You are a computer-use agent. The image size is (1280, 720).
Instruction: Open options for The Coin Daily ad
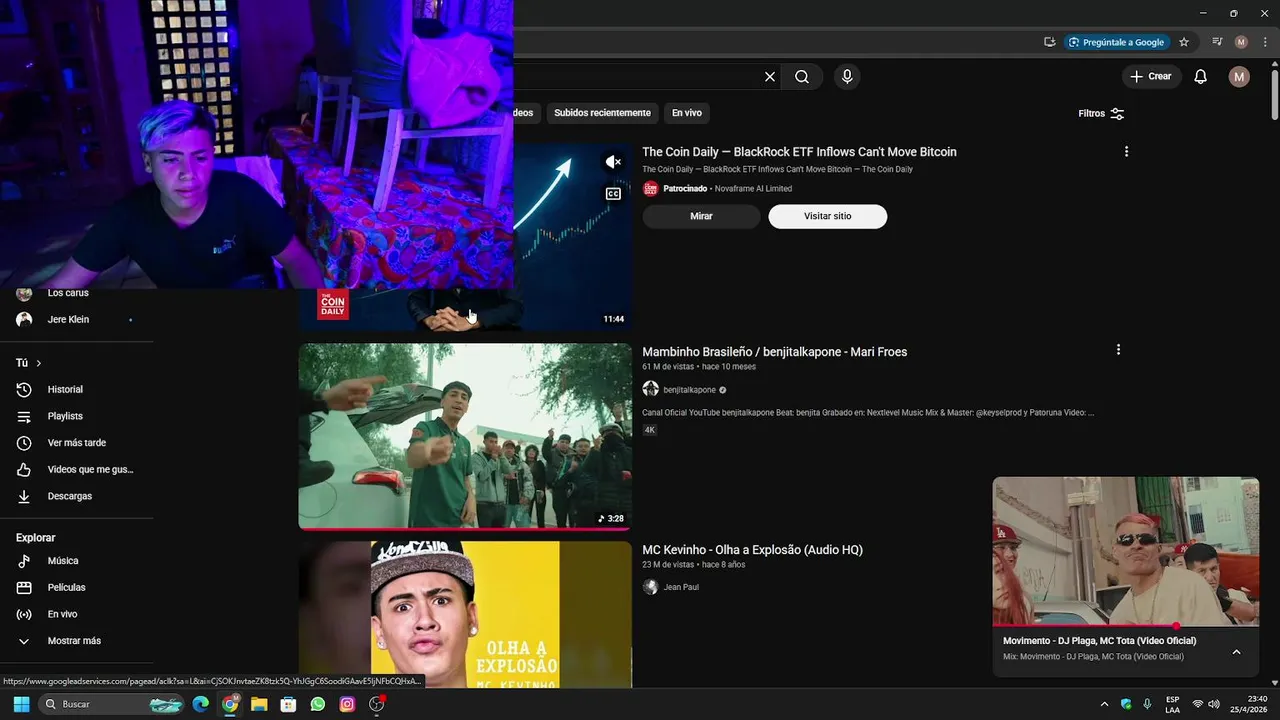click(1126, 152)
